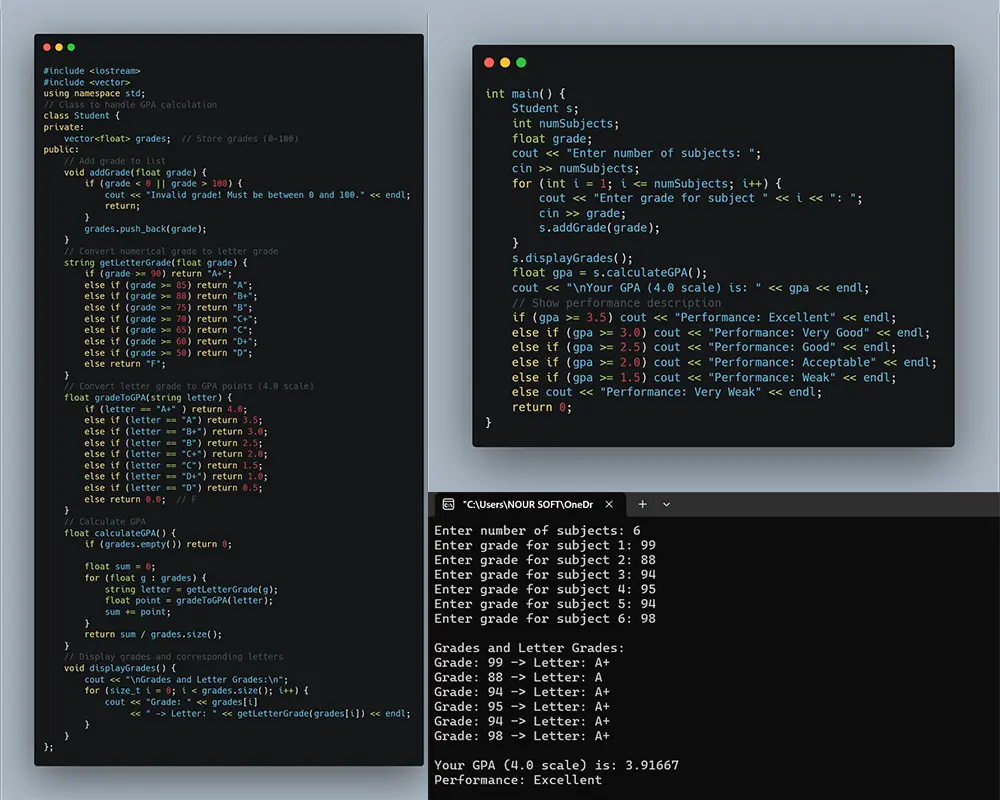The width and height of the screenshot is (1000, 800).
Task: Click the terminal output 'Performance: Excellent'
Action: (x=518, y=780)
